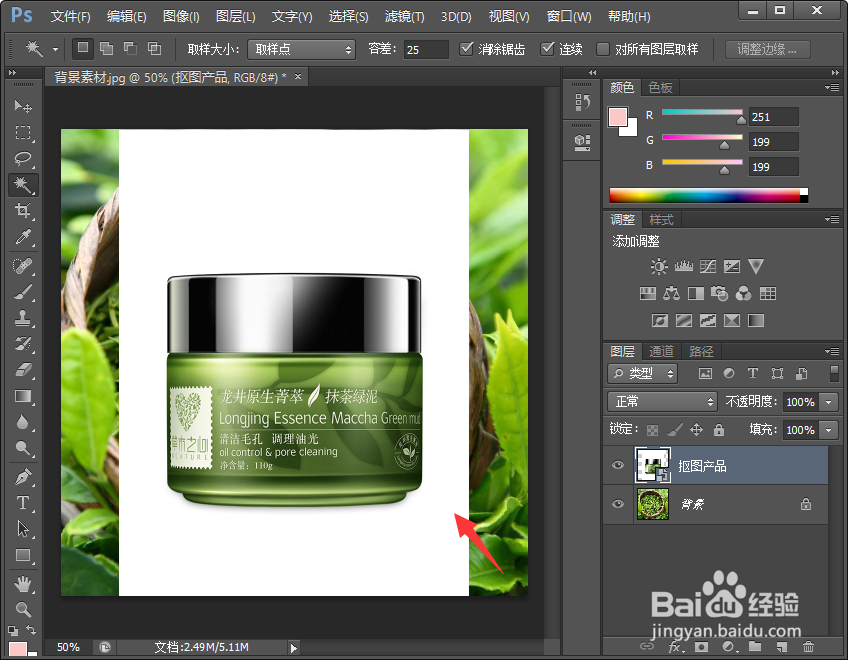This screenshot has width=848, height=660.
Task: Select the Rectangle shape tool
Action: (23, 555)
